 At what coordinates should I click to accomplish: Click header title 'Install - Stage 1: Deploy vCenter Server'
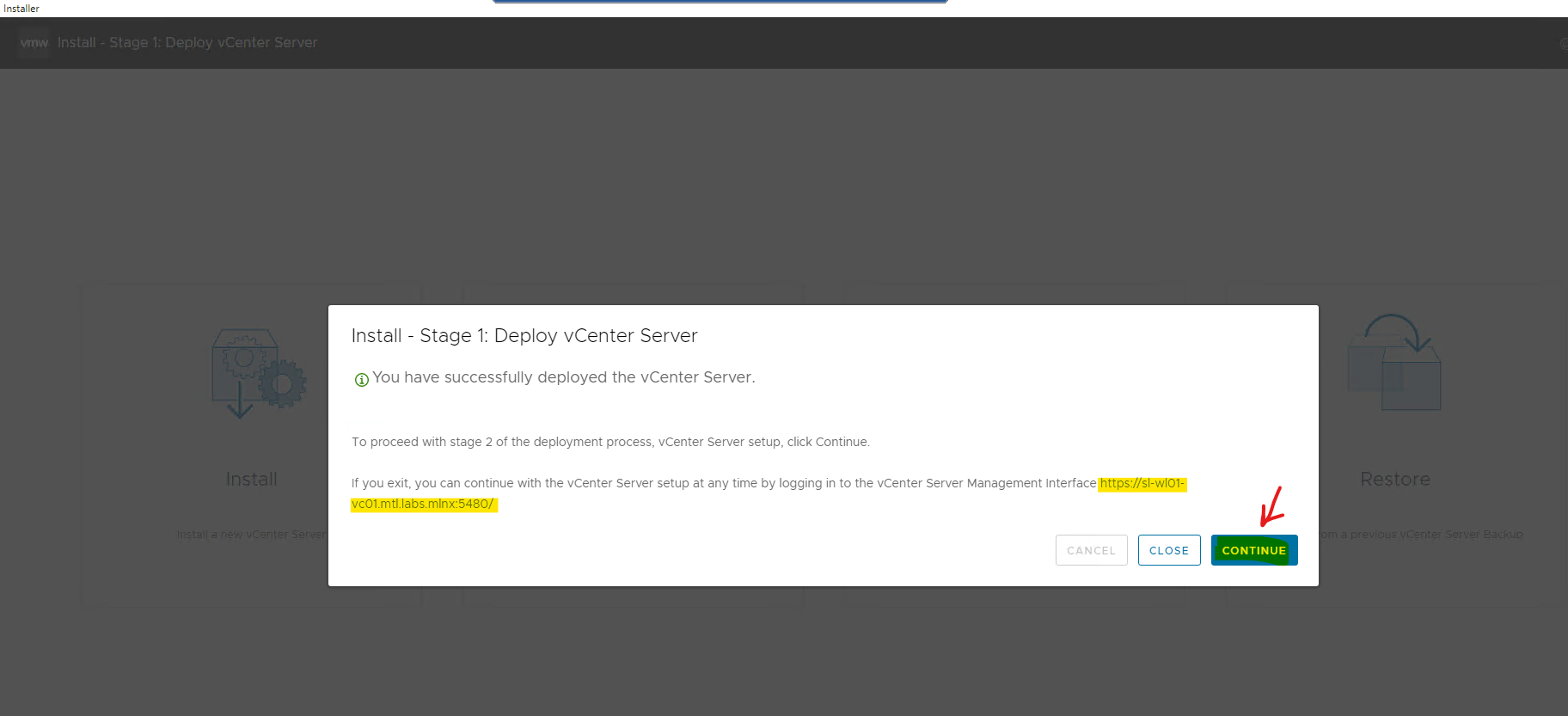(187, 42)
